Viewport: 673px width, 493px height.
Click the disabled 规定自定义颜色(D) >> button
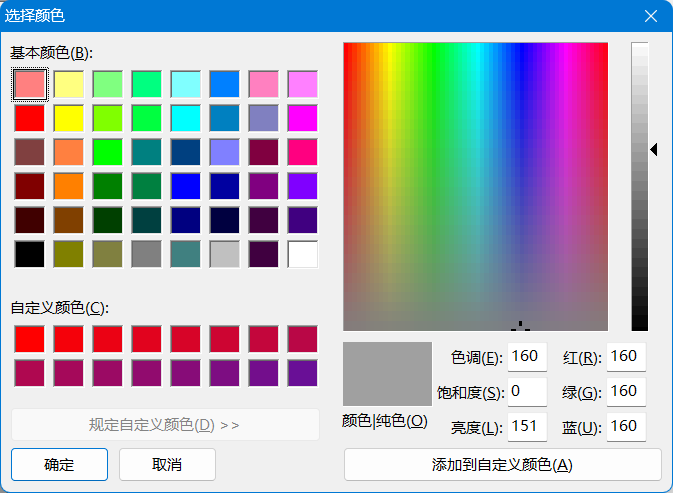click(165, 425)
